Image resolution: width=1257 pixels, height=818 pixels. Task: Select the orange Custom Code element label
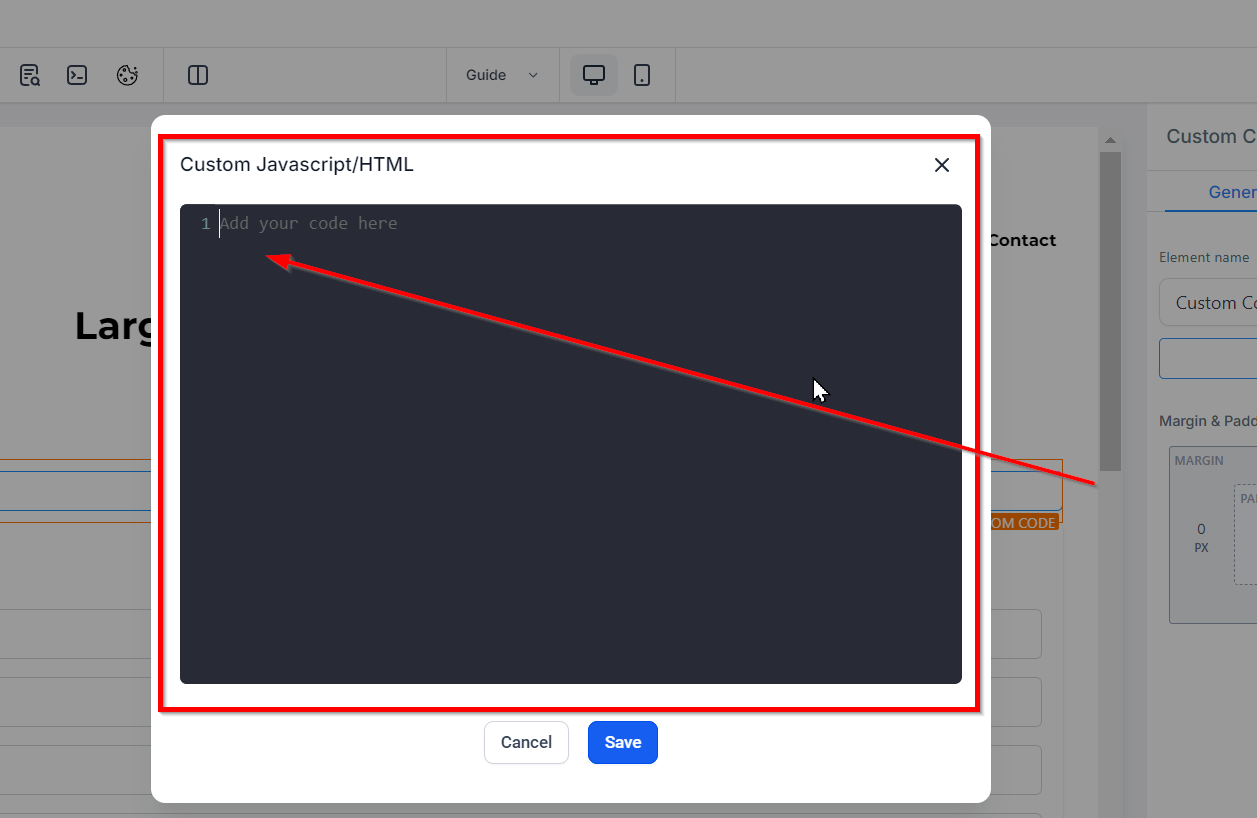click(1023, 523)
